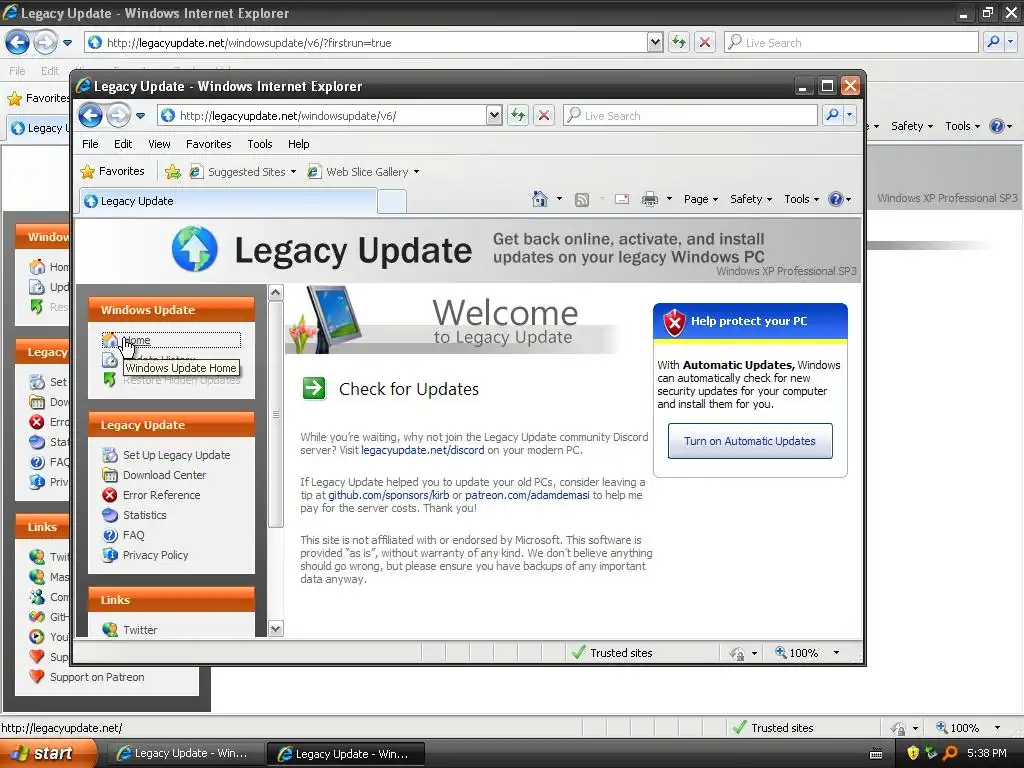Open Edit menu in front window

point(123,144)
